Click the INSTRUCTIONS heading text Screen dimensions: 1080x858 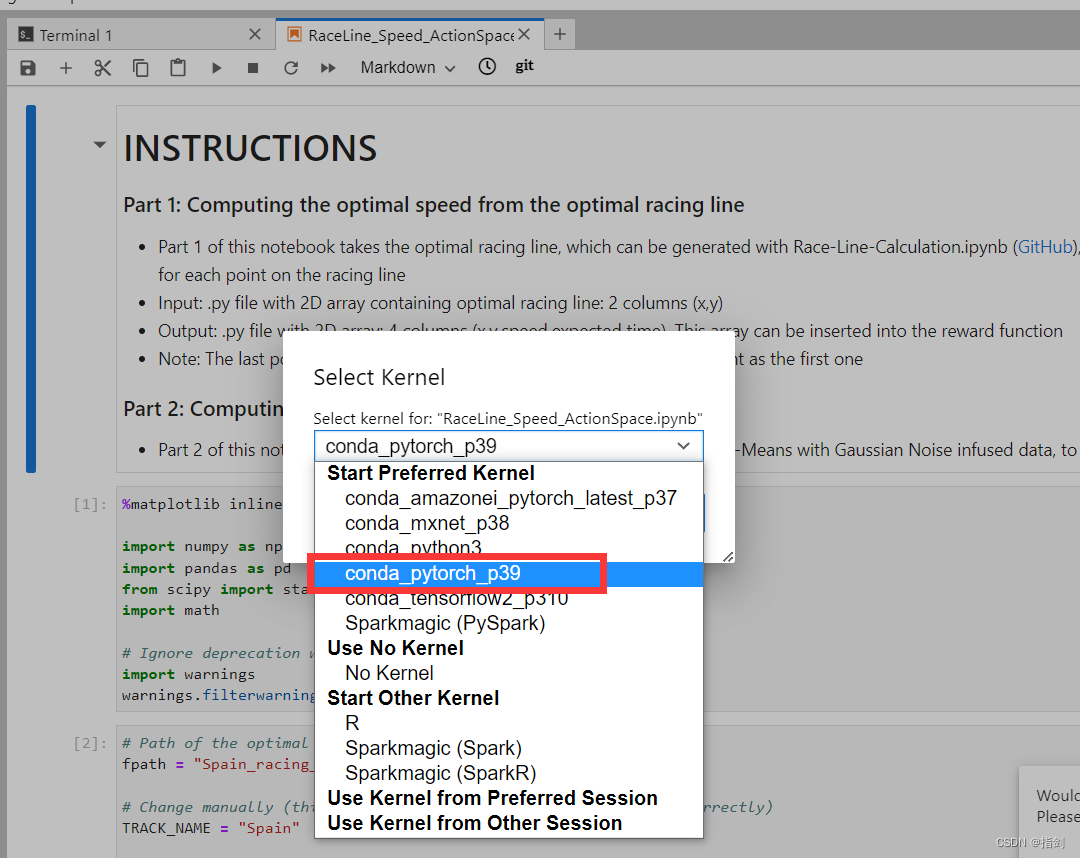coord(250,148)
